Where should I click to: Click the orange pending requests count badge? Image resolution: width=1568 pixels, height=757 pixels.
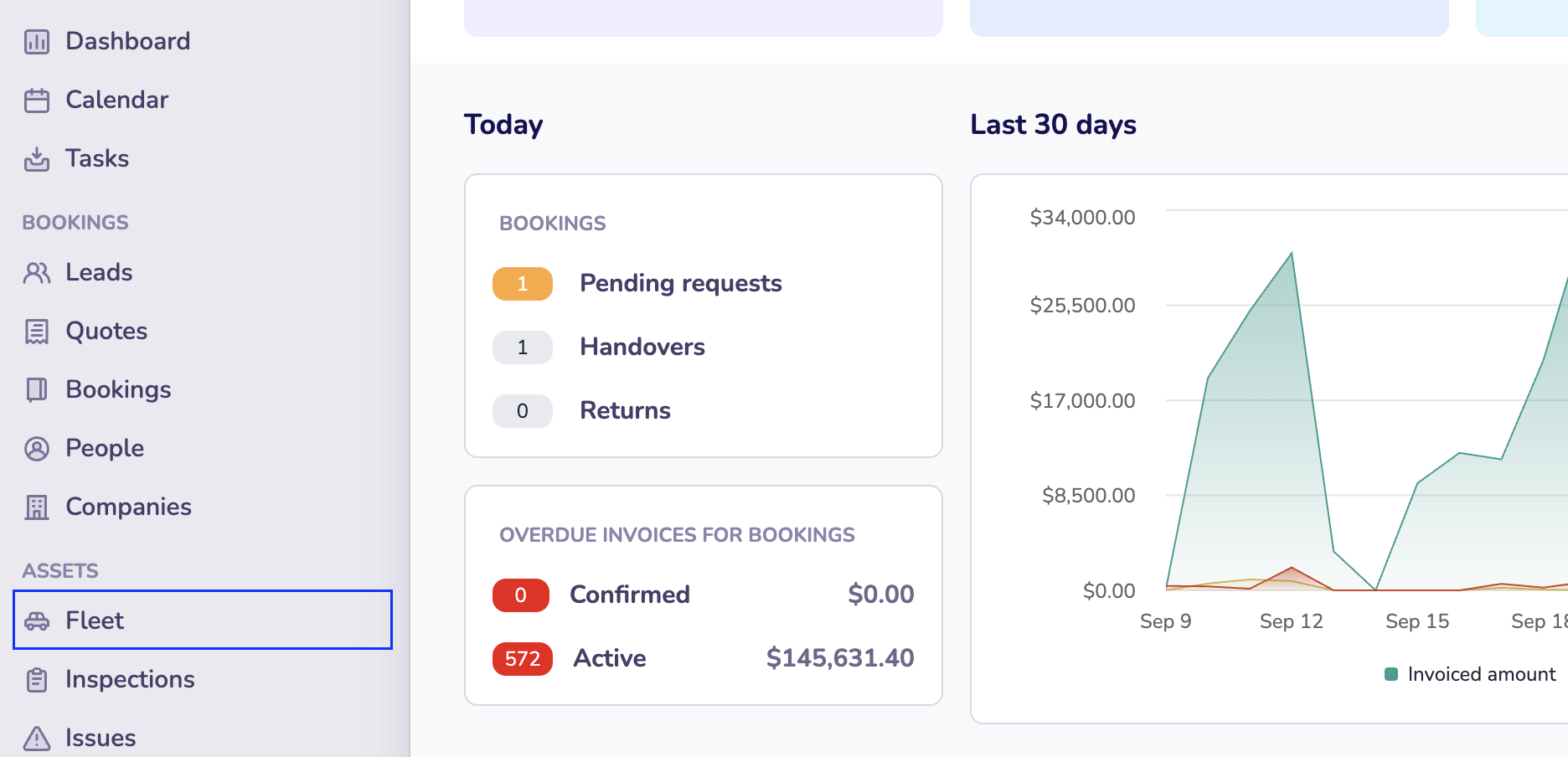coord(522,284)
